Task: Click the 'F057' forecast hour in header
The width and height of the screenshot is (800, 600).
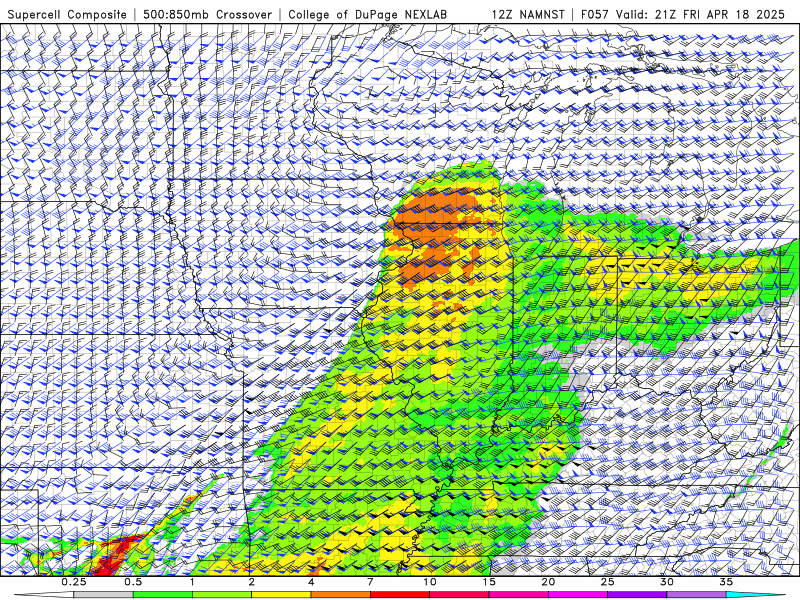Action: tap(595, 14)
